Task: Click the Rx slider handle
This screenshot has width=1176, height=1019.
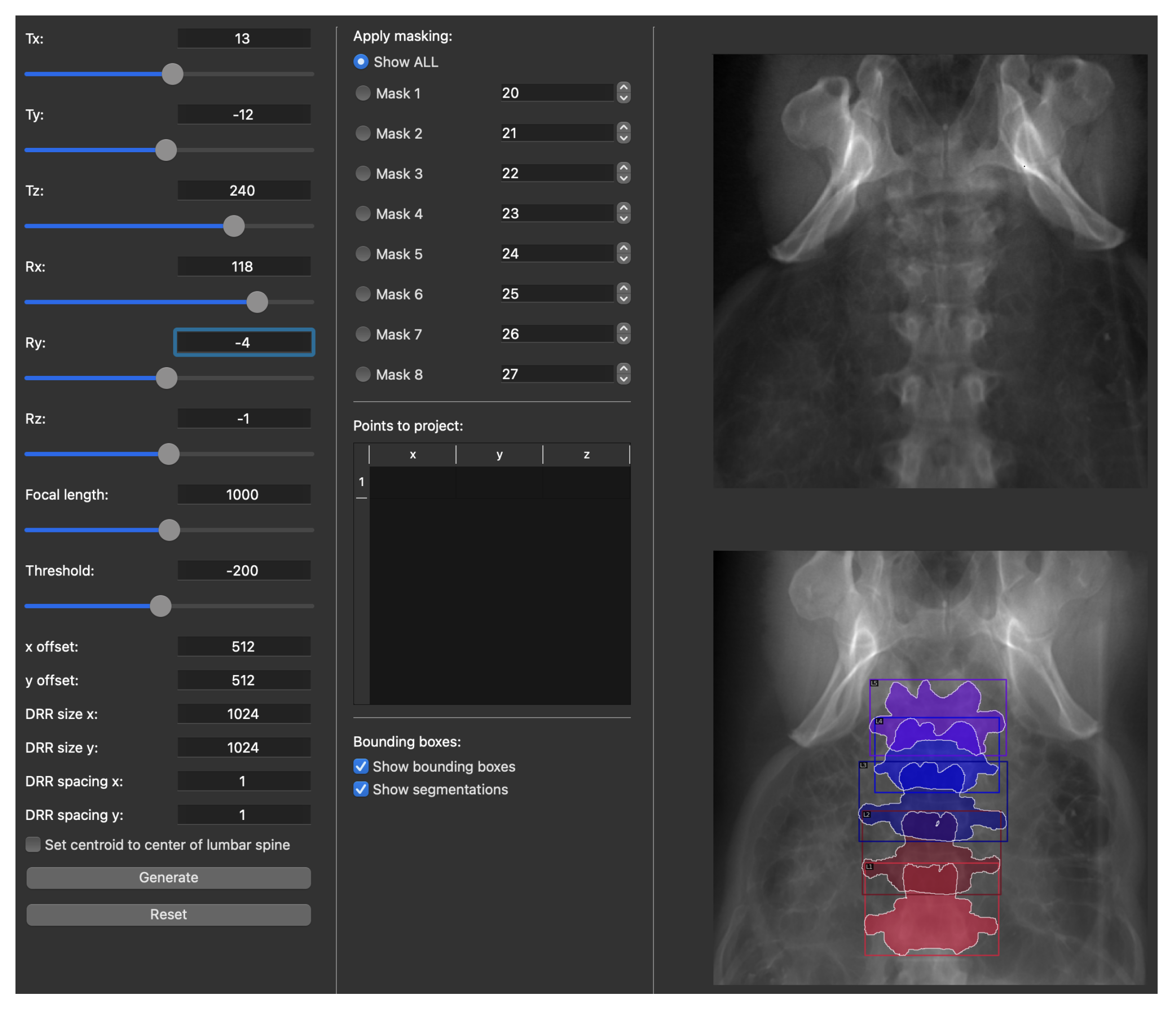Action: click(x=257, y=302)
